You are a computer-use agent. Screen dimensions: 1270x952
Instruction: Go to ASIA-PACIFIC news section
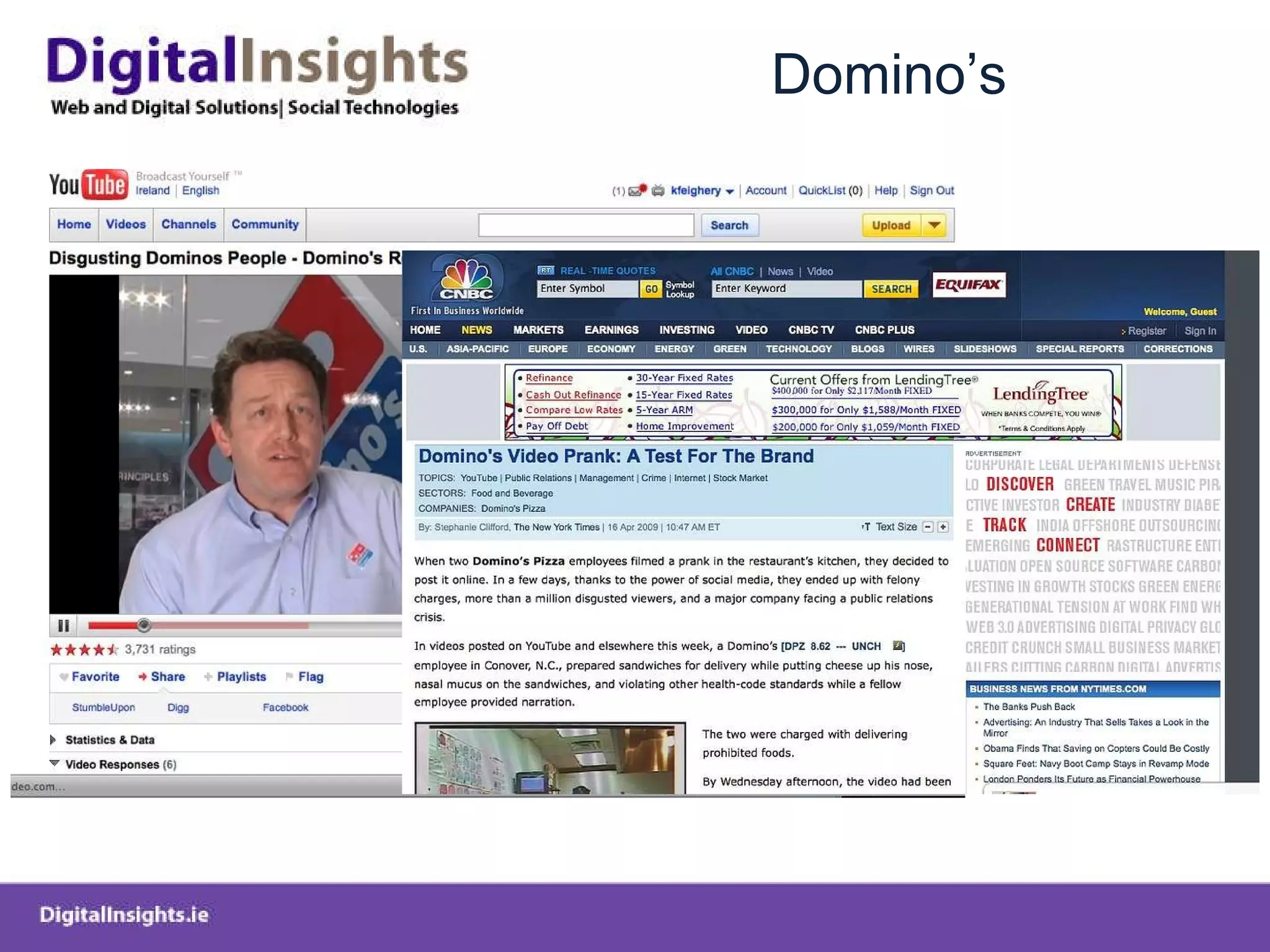[477, 349]
